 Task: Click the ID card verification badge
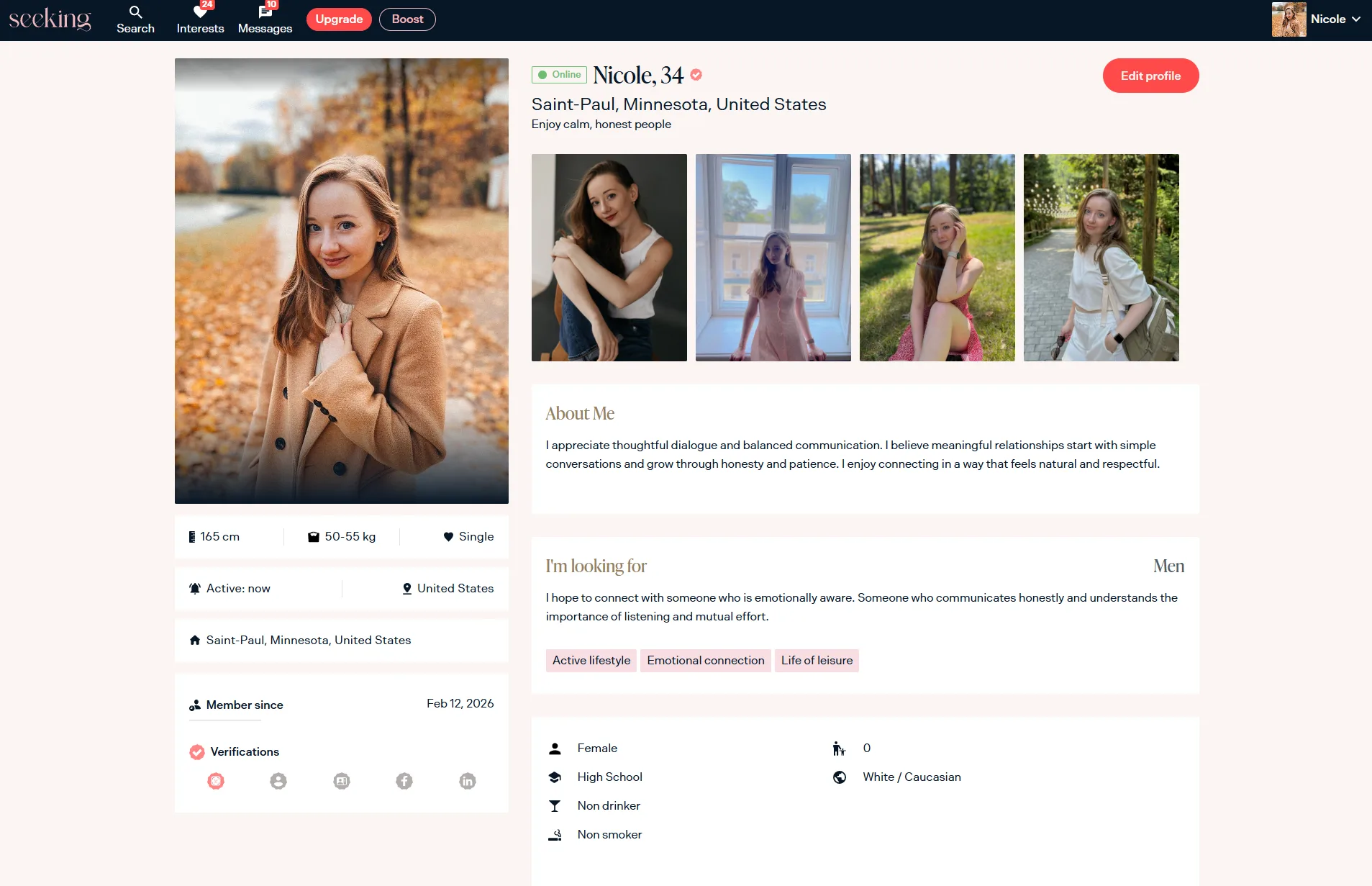(342, 781)
